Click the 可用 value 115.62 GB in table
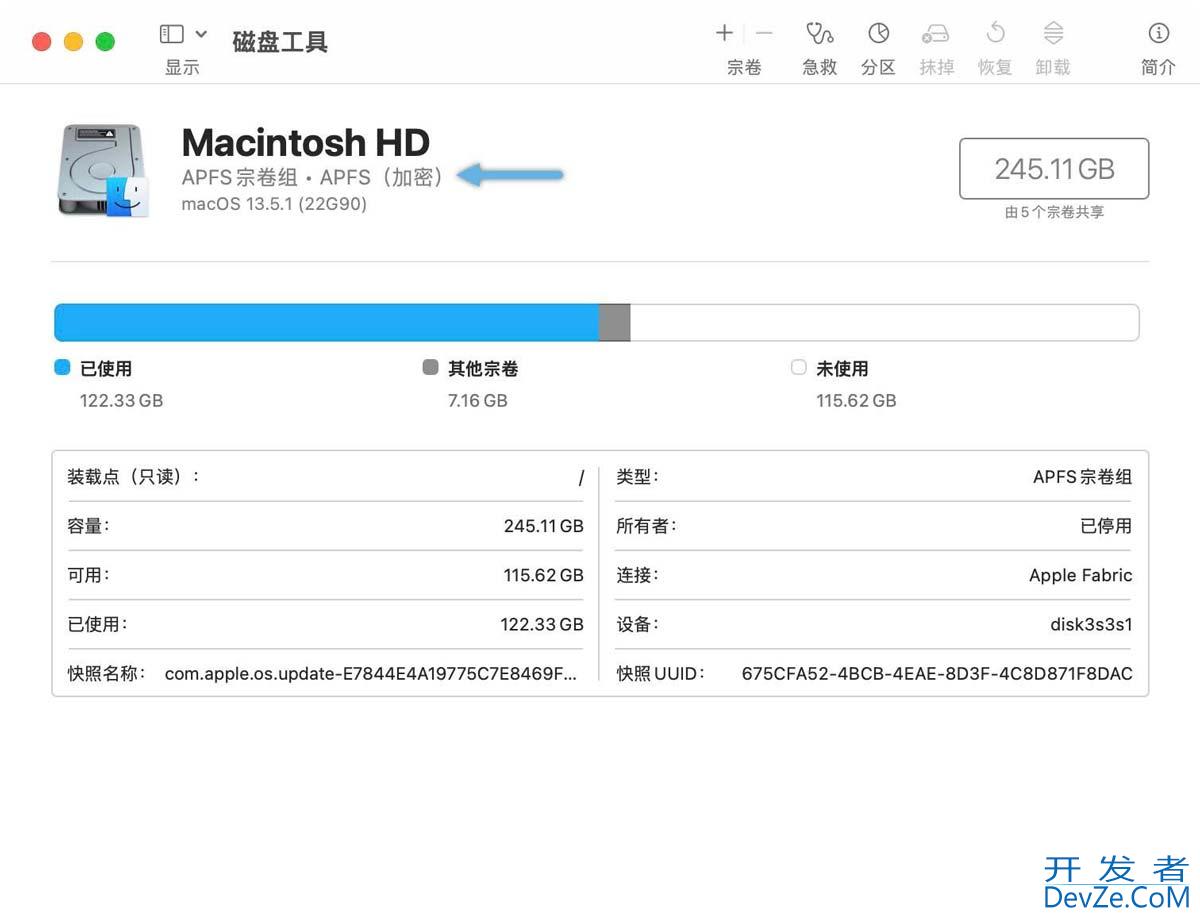Image resolution: width=1200 pixels, height=919 pixels. pyautogui.click(x=543, y=576)
